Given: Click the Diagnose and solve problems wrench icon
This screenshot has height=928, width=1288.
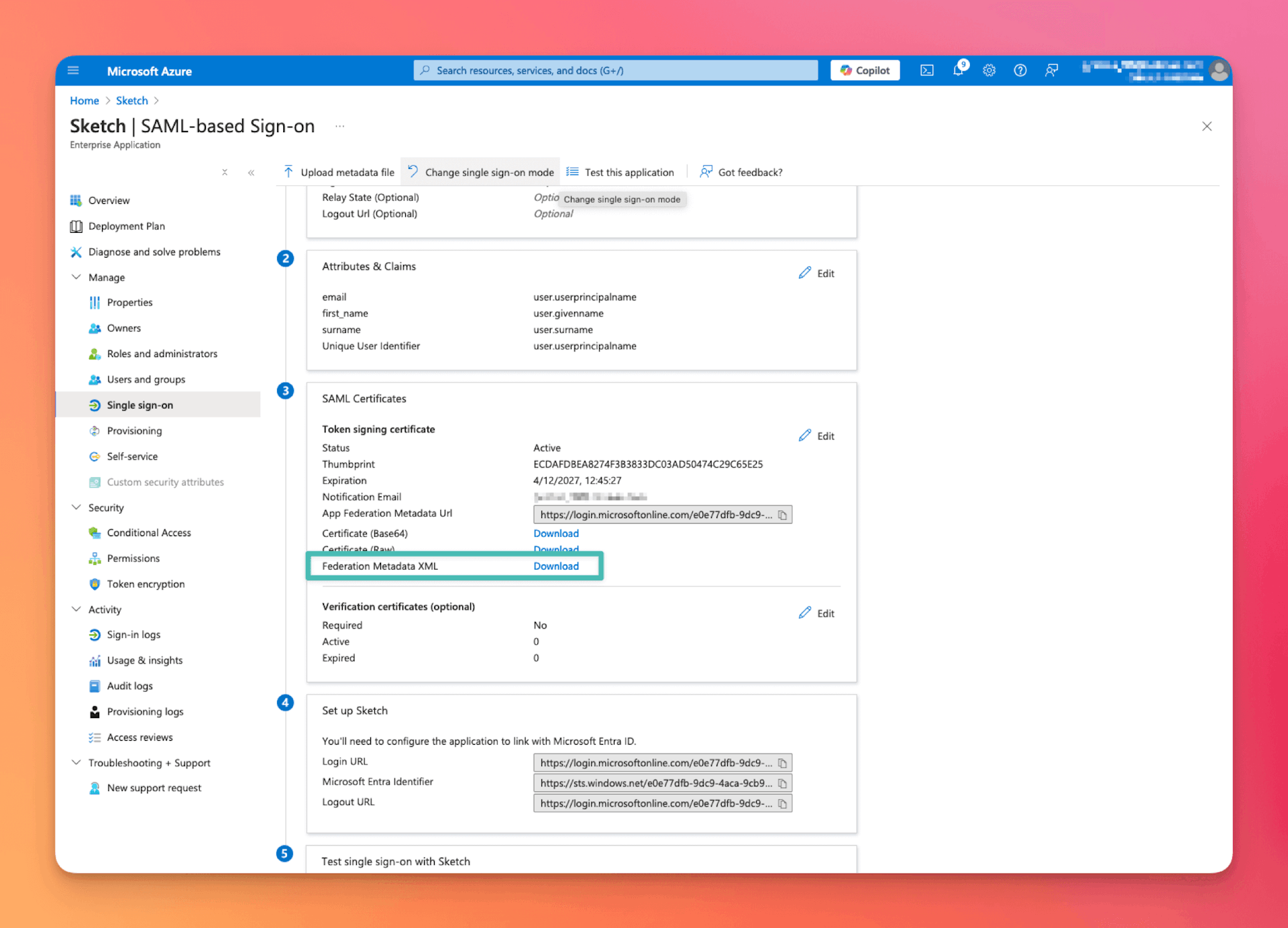Looking at the screenshot, I should (76, 252).
